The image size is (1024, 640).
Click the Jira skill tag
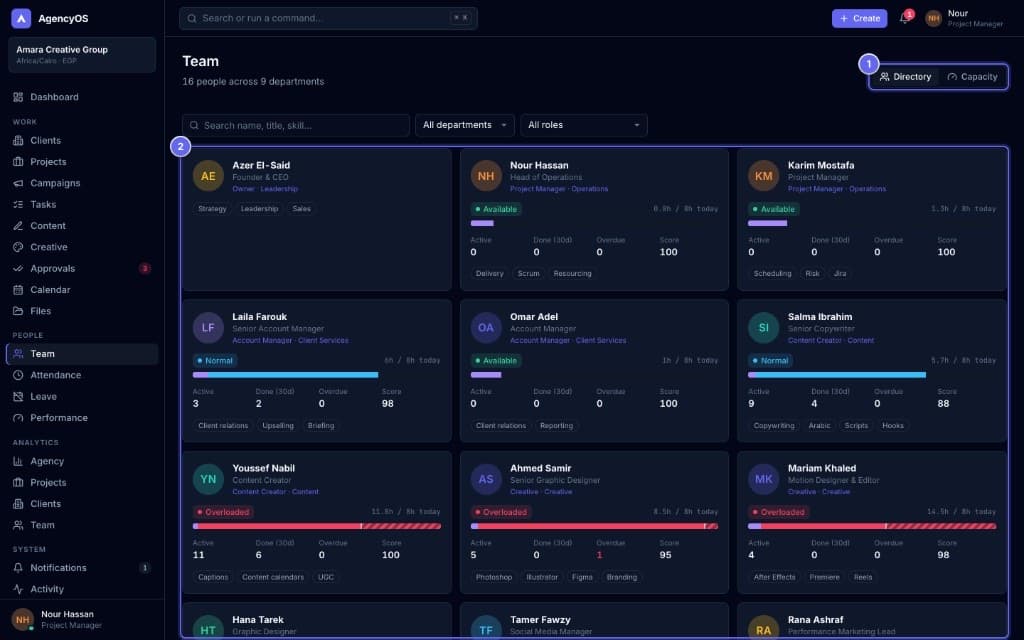coord(840,274)
